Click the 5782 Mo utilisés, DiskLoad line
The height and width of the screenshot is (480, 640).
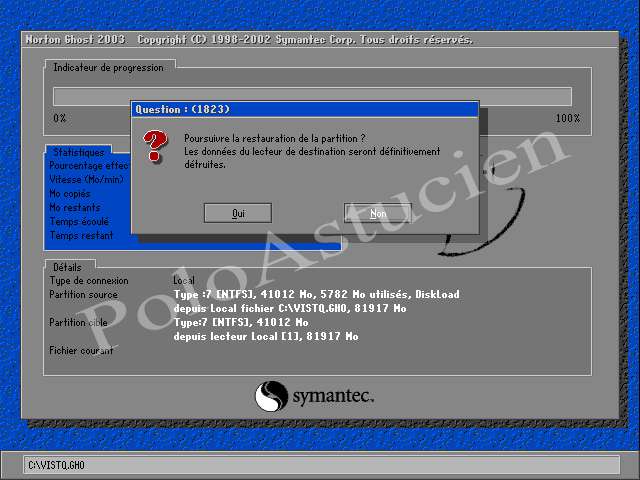pos(317,294)
